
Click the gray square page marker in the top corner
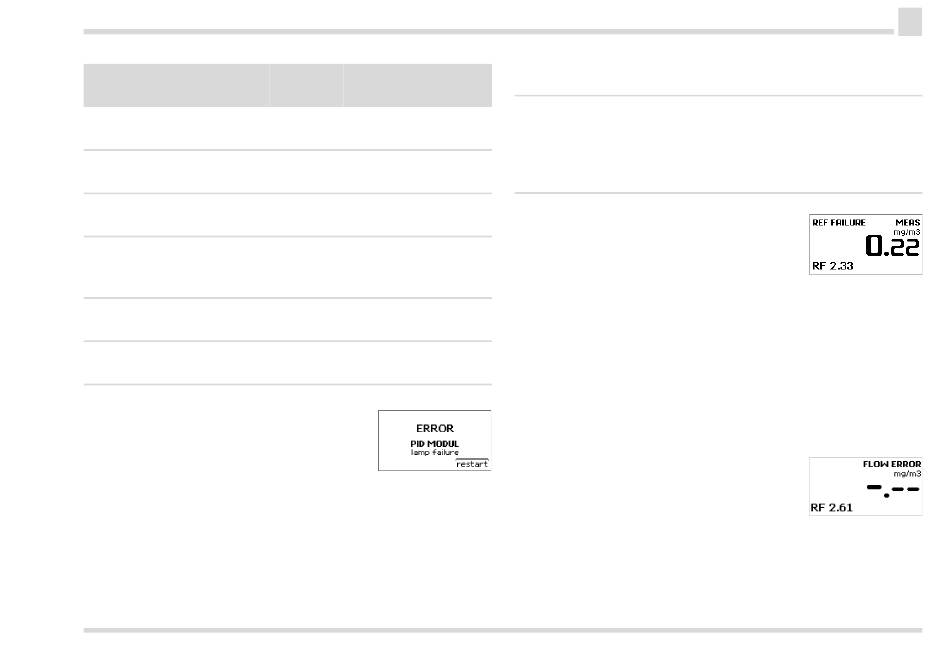[910, 22]
